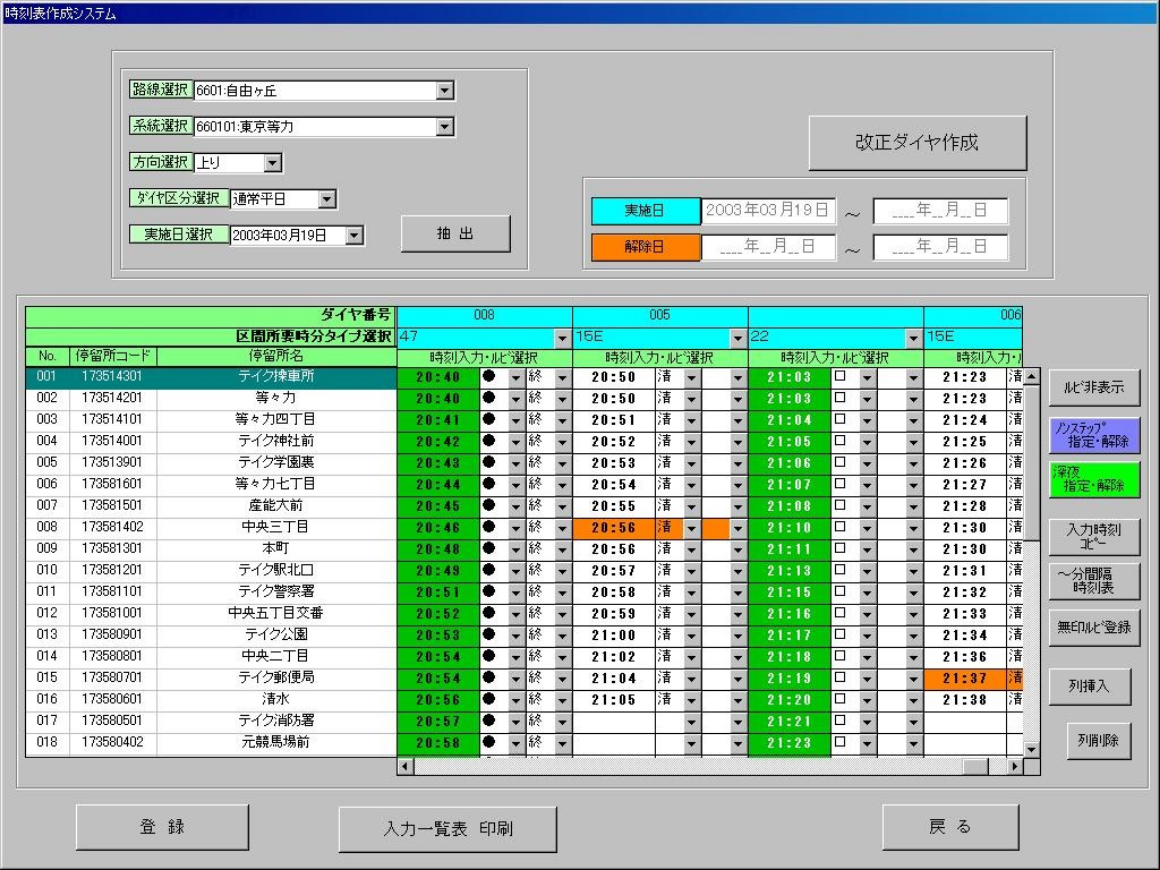Click the 入力時刻コピー button
The image size is (1160, 870).
(1094, 536)
